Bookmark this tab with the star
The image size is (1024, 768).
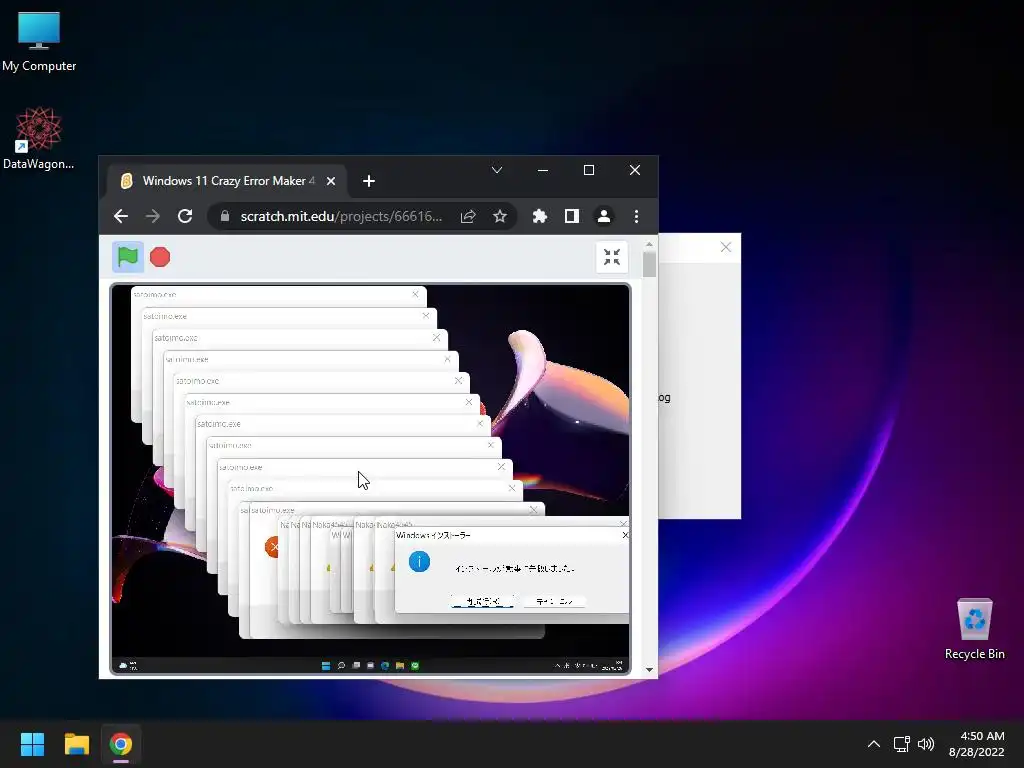[500, 216]
